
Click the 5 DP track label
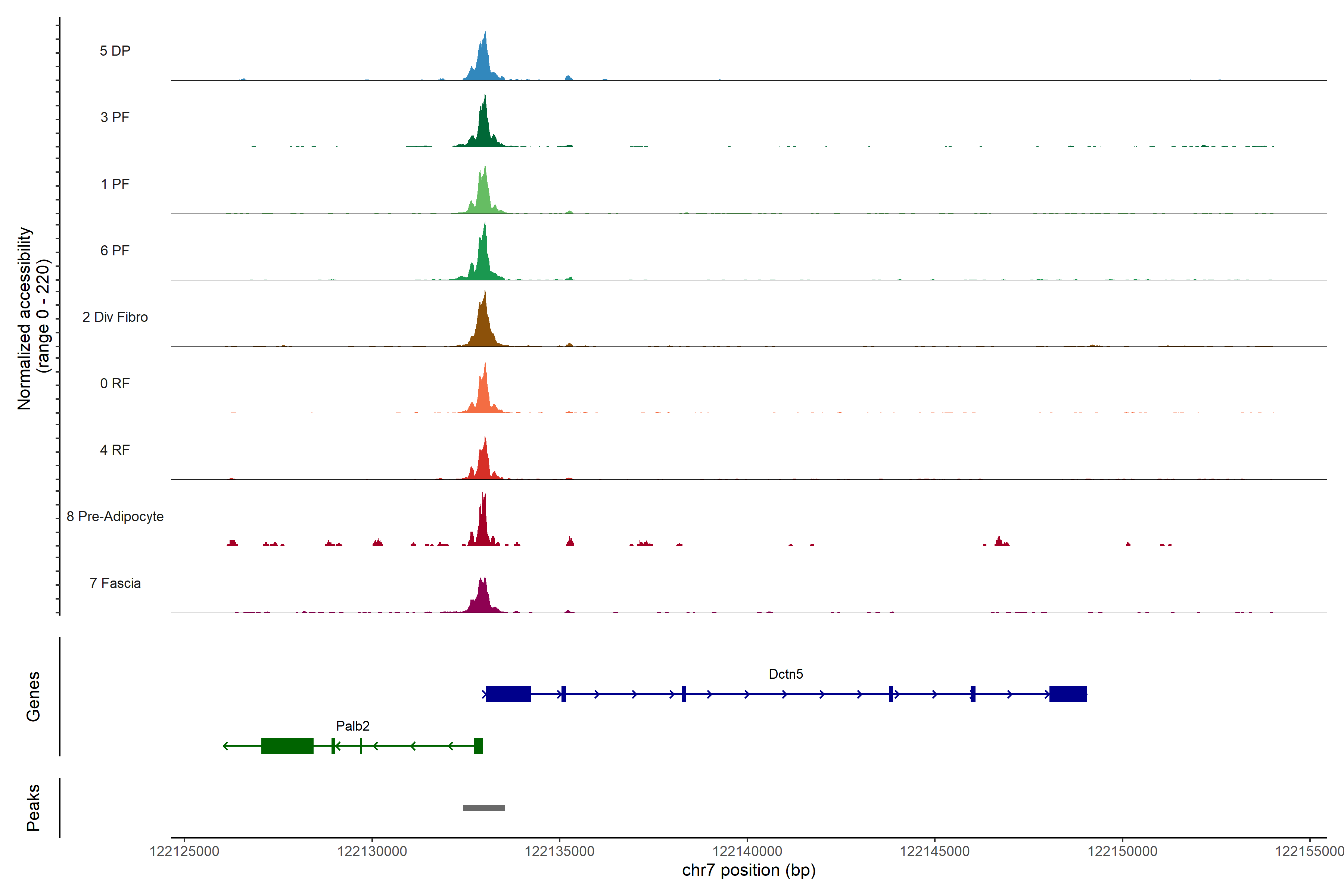pos(115,51)
